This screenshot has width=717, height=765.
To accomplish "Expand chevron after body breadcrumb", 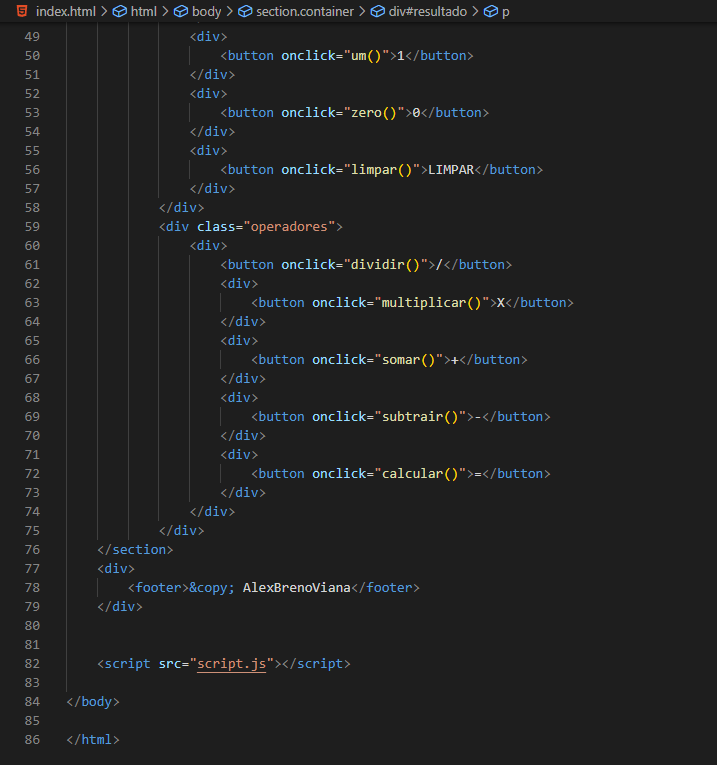I will [x=230, y=11].
